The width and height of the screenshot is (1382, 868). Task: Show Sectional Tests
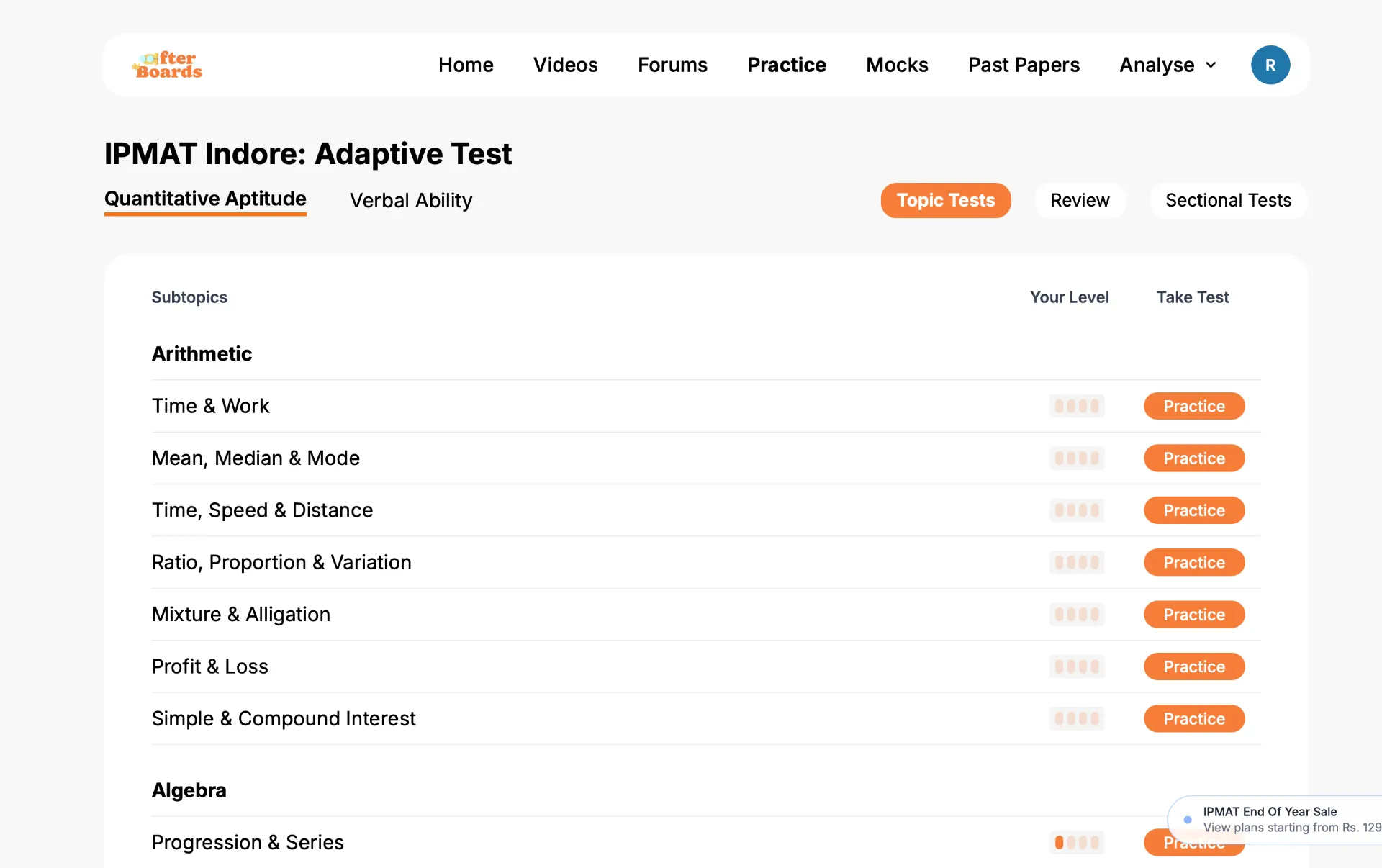1229,200
